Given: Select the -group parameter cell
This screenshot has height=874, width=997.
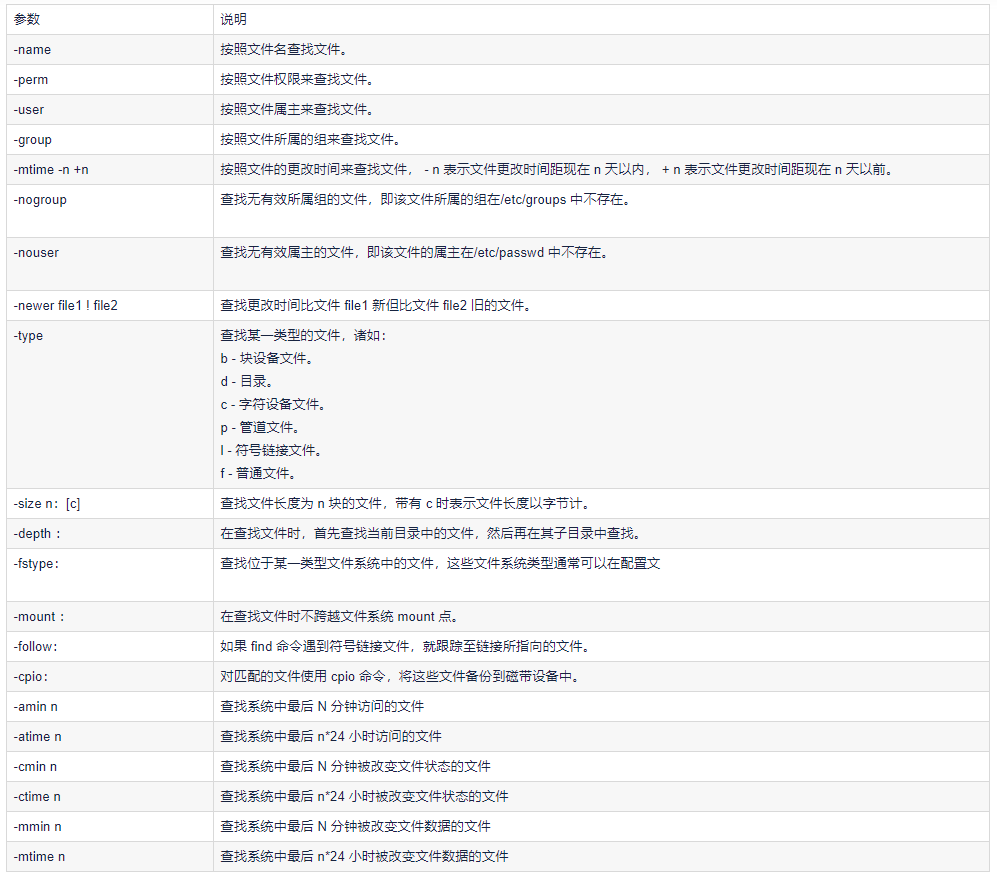Looking at the screenshot, I should 33,139.
